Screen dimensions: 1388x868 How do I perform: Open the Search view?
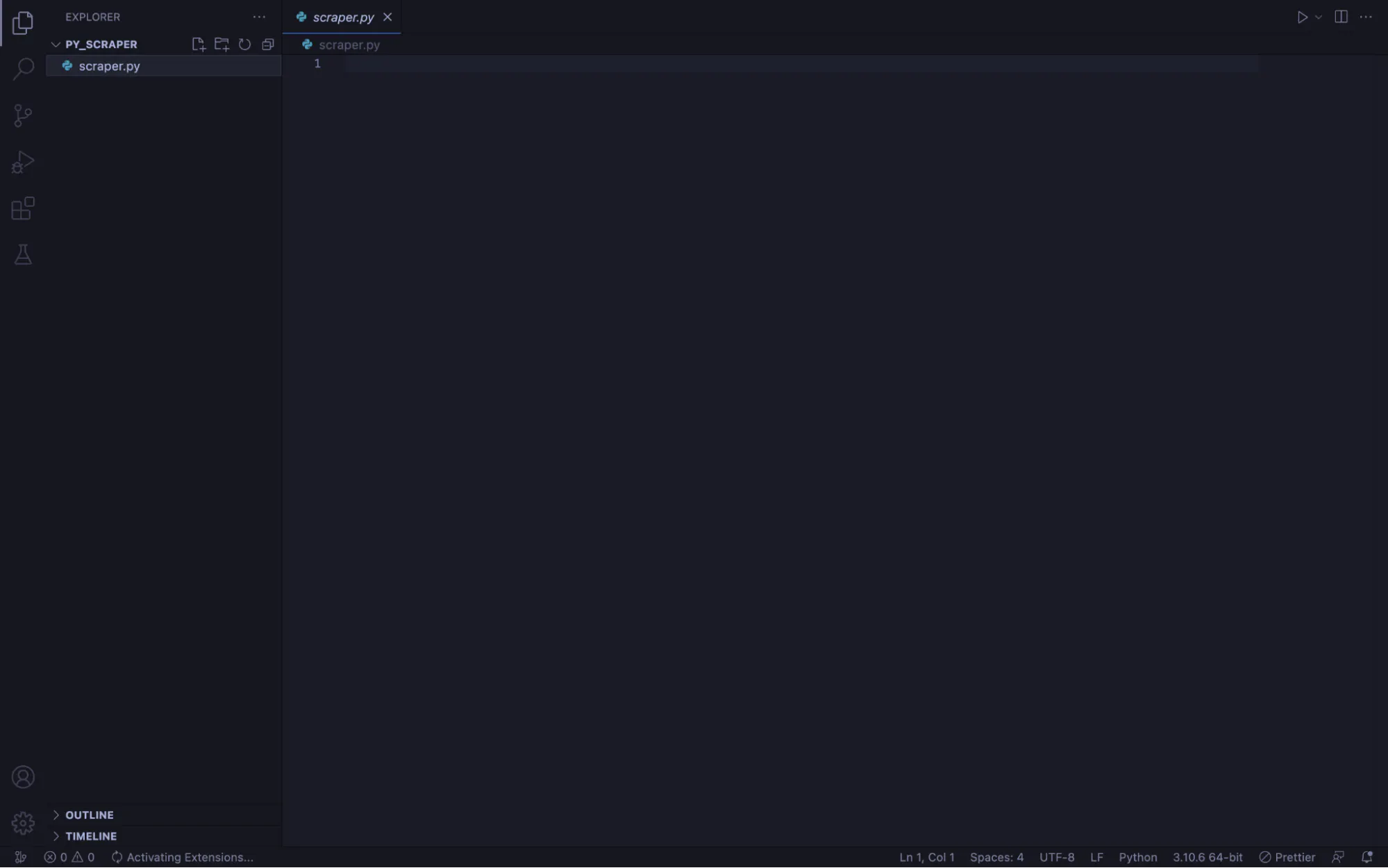tap(23, 68)
